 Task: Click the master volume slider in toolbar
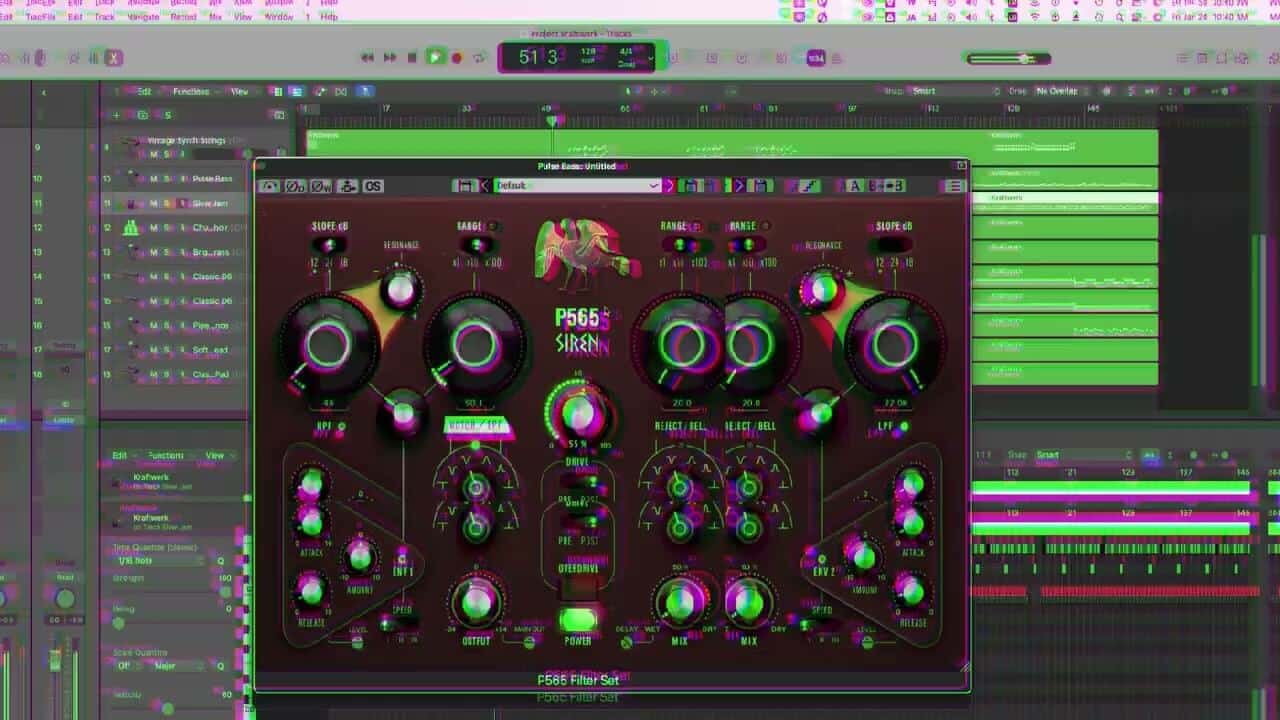[x=1007, y=59]
